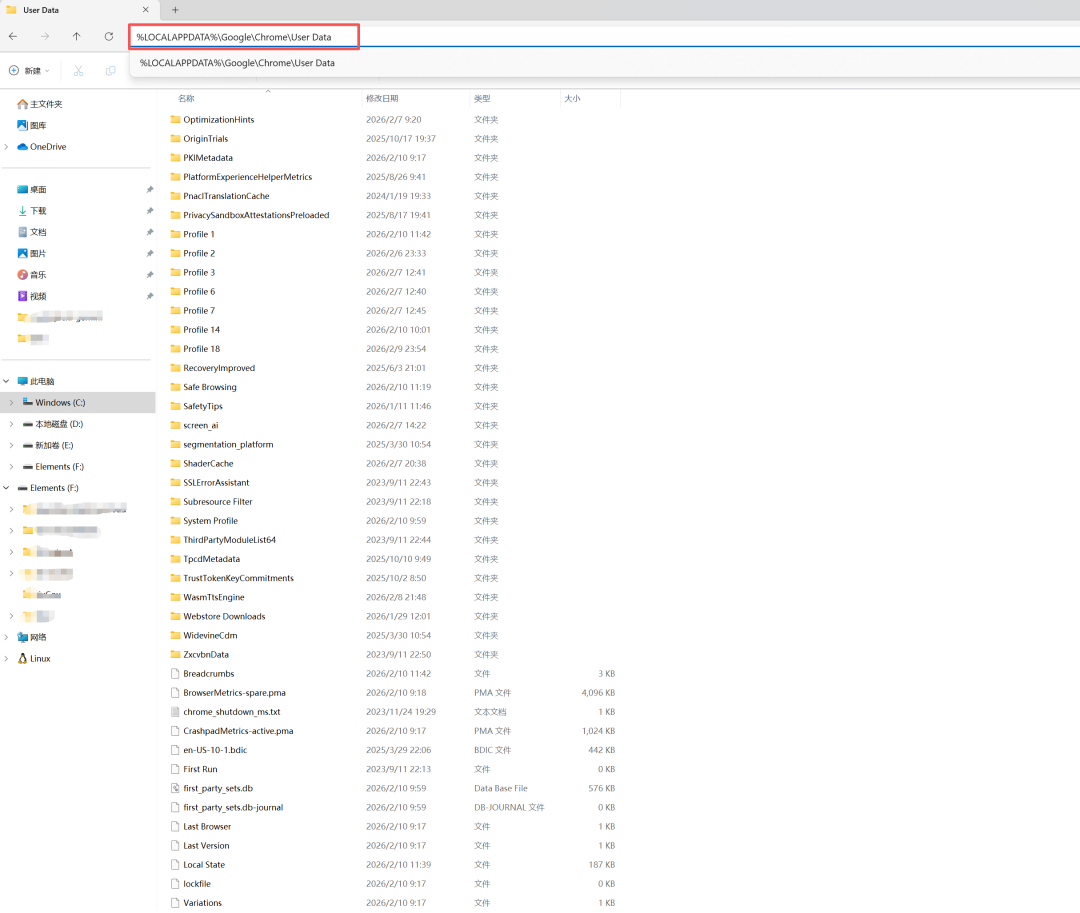Viewport: 1080px width, 913px height.
Task: Open 图库 Gallery in sidebar
Action: click(x=32, y=125)
